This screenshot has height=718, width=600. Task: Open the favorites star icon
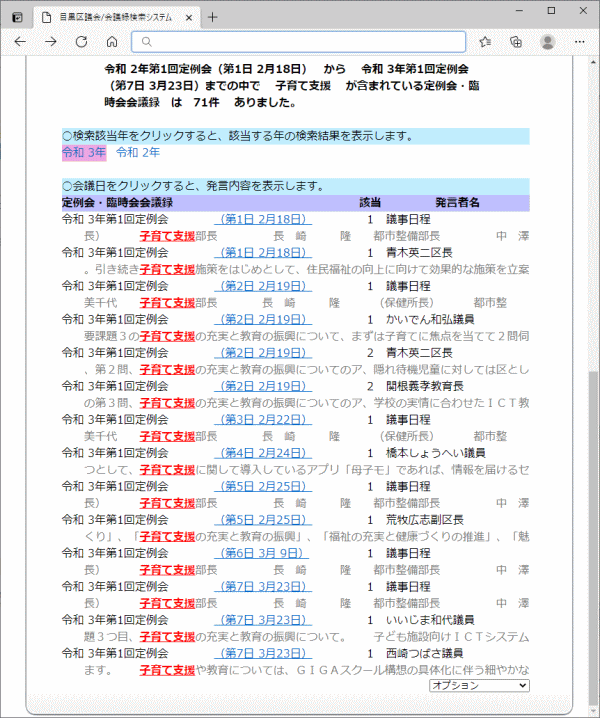click(485, 42)
